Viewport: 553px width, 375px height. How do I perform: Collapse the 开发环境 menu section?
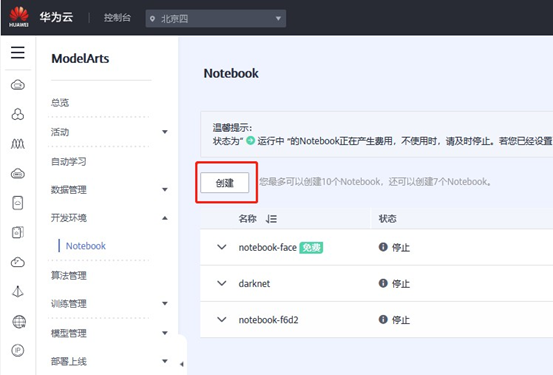pyautogui.click(x=165, y=218)
